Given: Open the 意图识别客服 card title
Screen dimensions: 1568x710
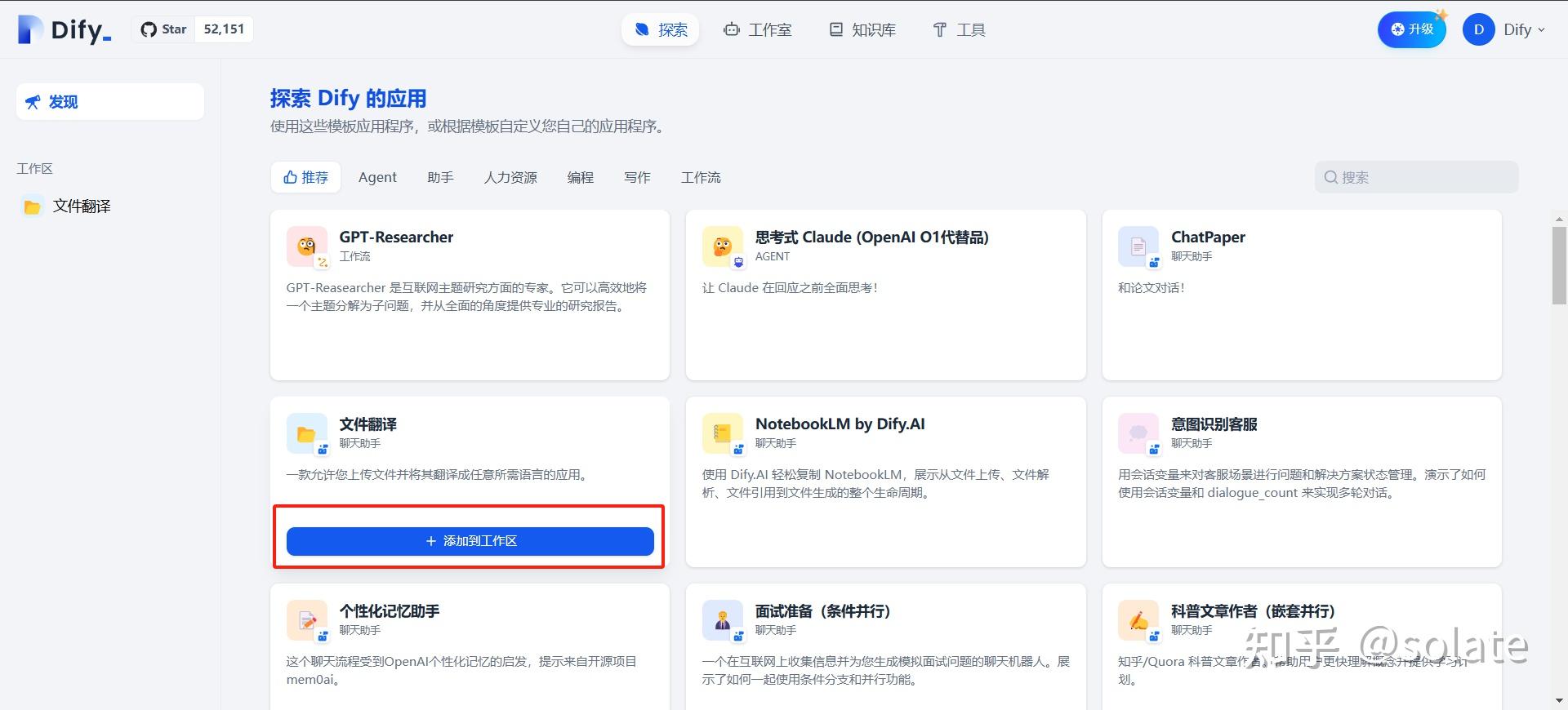Looking at the screenshot, I should [x=1214, y=424].
